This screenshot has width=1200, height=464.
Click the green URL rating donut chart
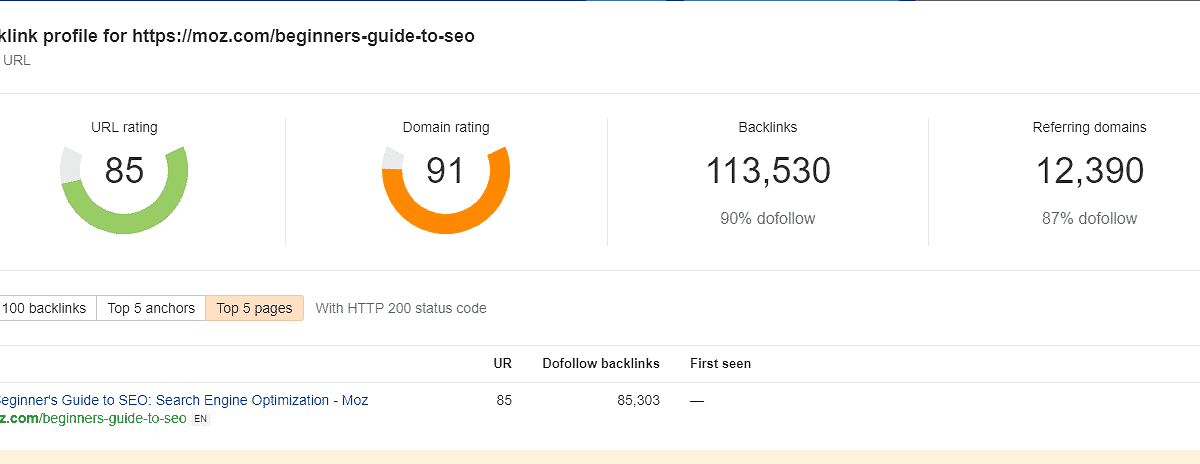[x=124, y=190]
